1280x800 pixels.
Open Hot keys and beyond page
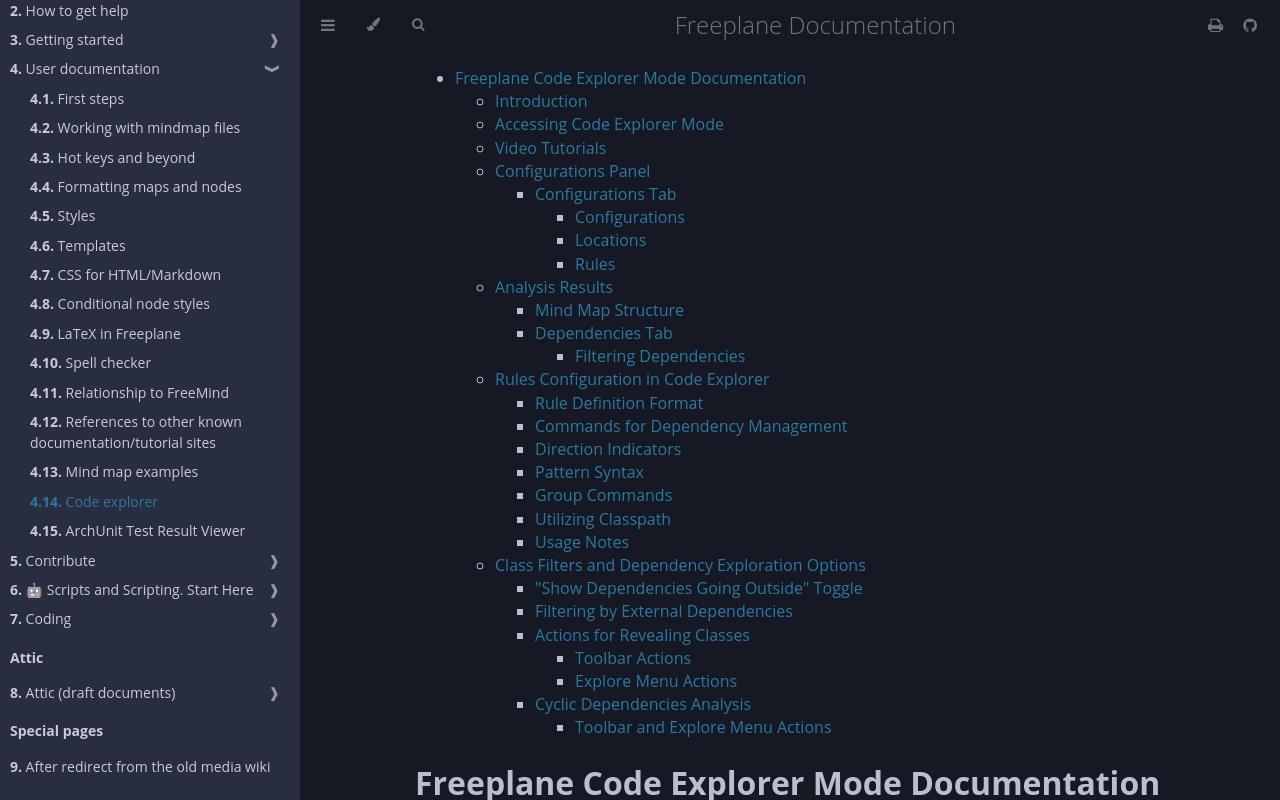click(x=112, y=158)
